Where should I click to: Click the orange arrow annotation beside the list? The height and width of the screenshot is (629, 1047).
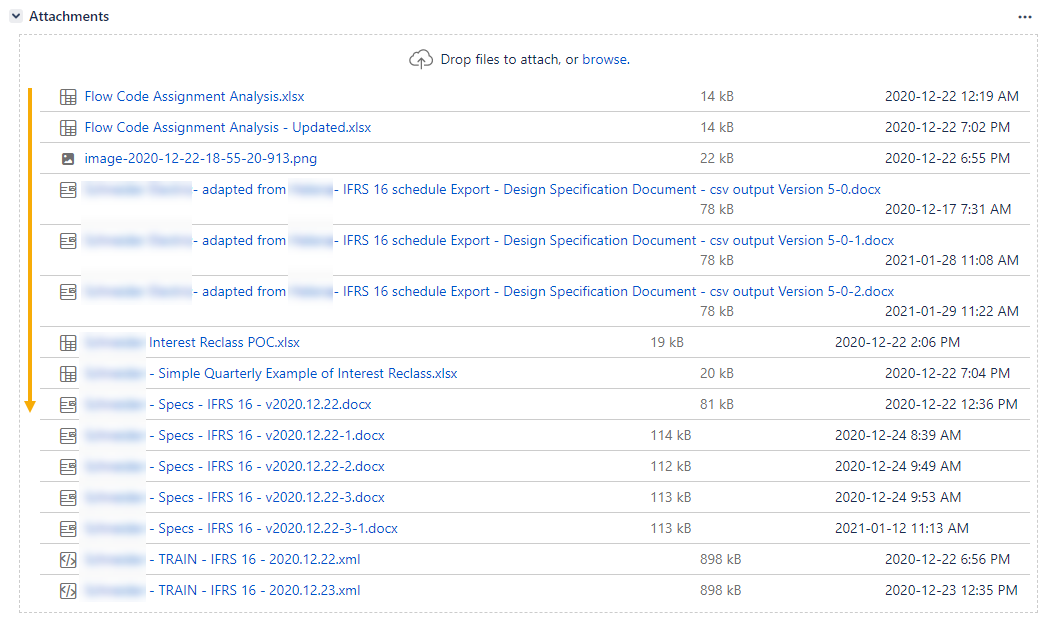29,250
